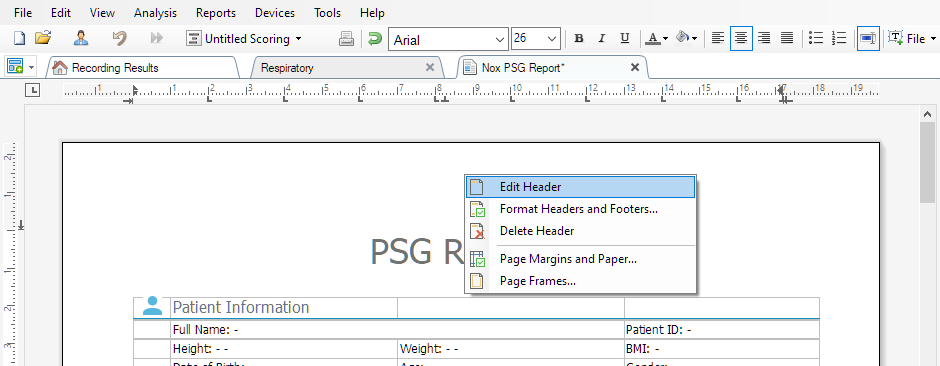Select Page Frames from the context menu

pos(580,281)
